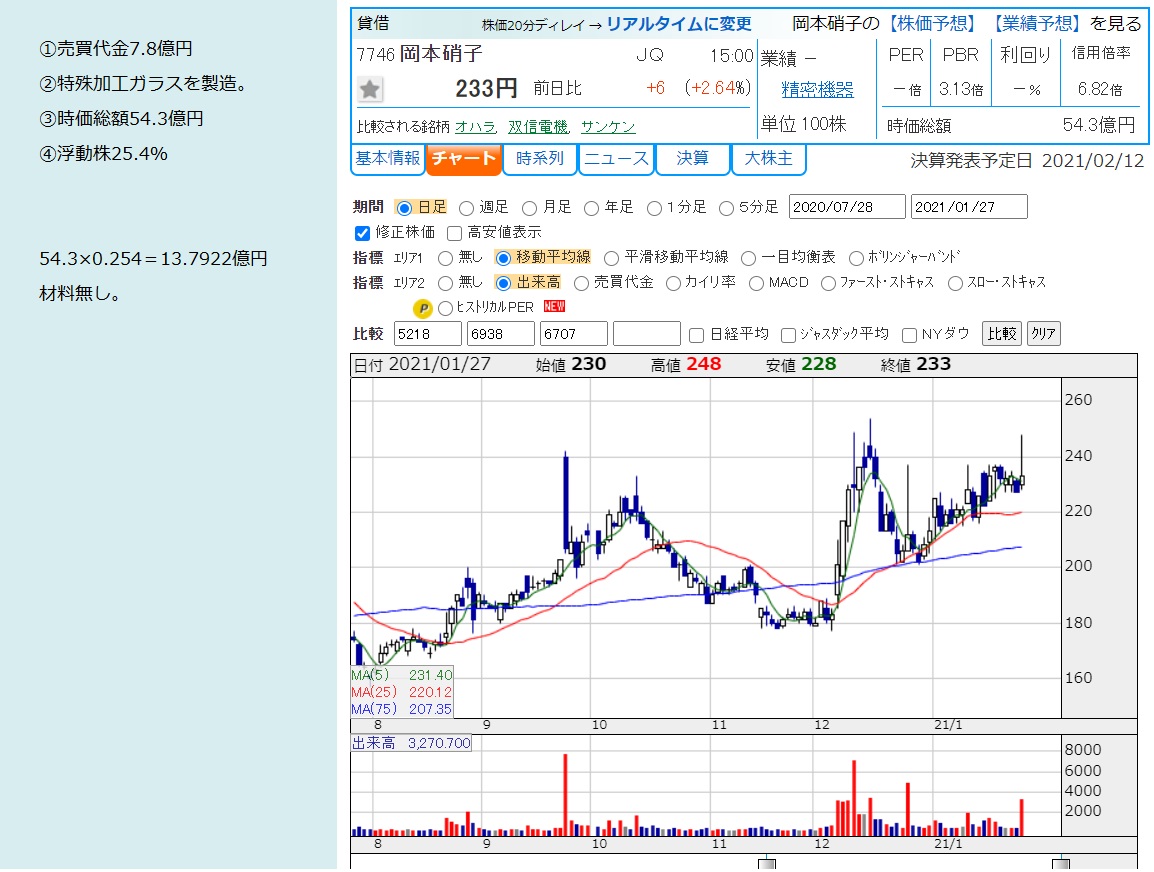Select the 一目均衡表 indicator radio
This screenshot has height=872, width=1154.
[748, 258]
